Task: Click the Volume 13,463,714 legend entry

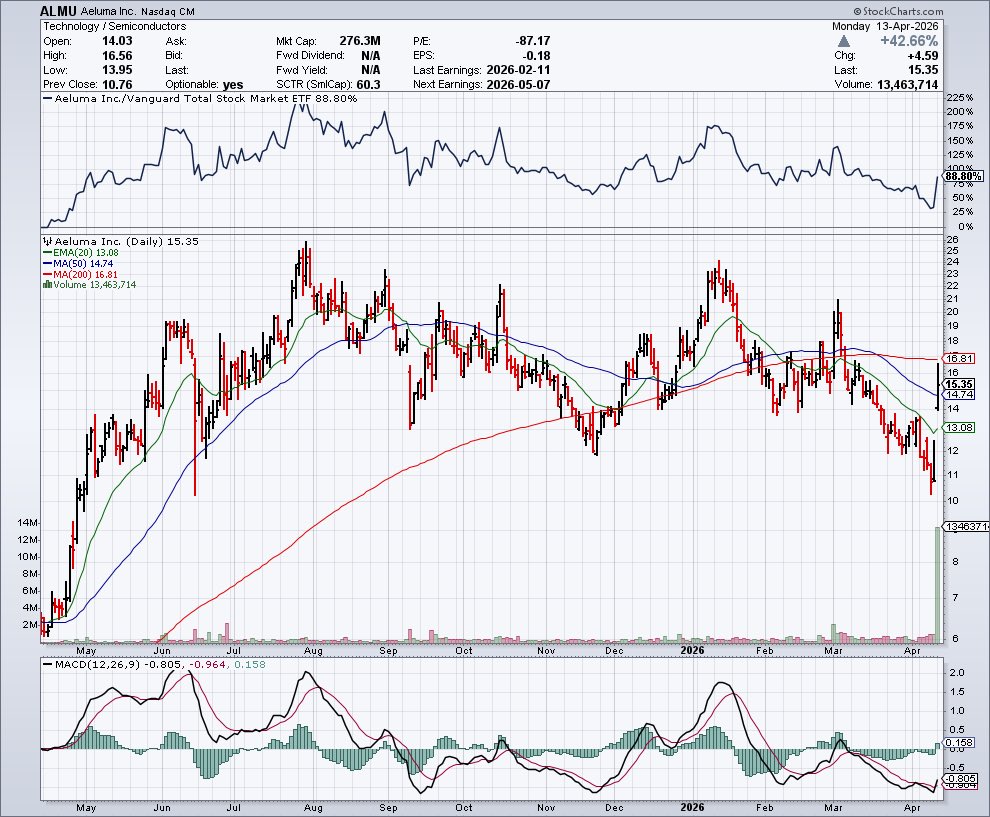Action: [89, 285]
